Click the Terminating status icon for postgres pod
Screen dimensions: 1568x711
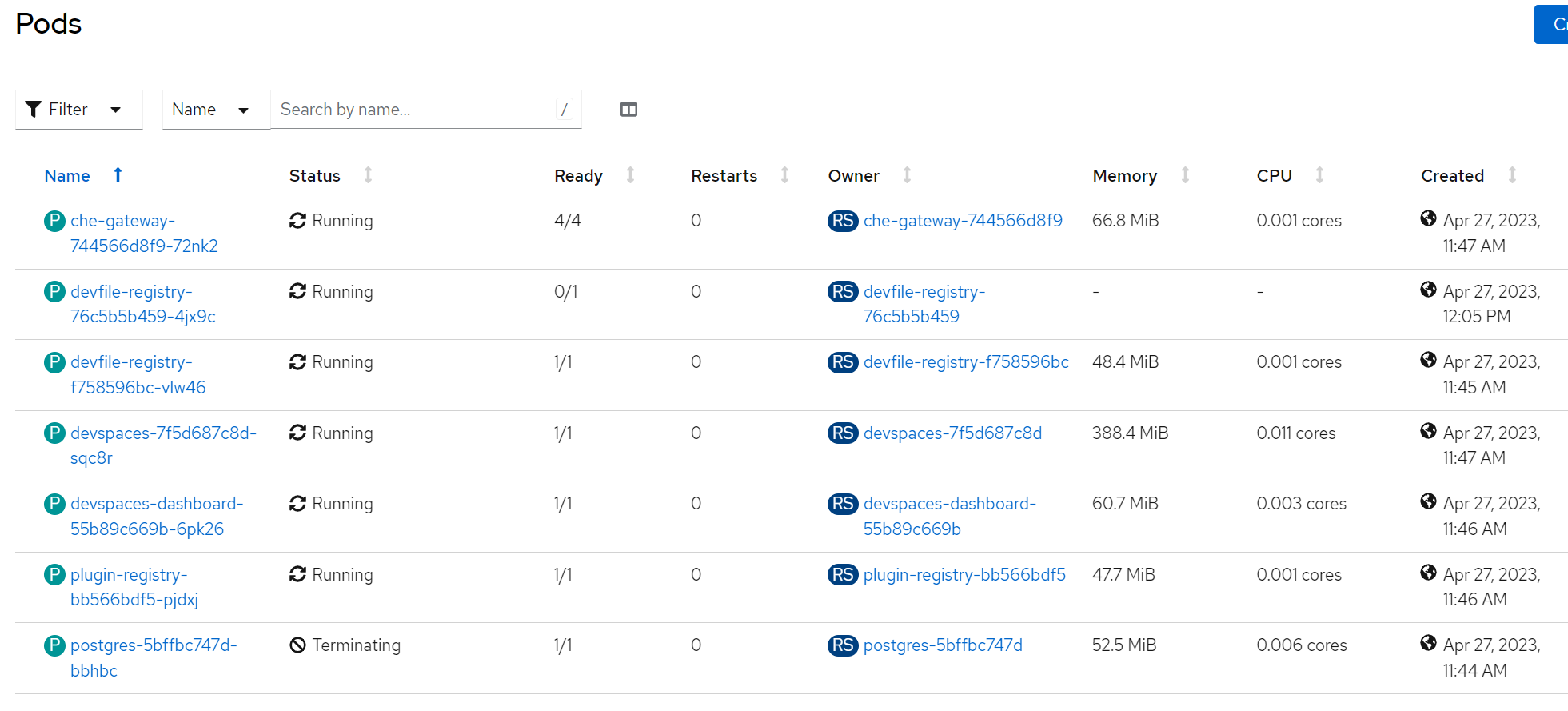click(x=297, y=645)
